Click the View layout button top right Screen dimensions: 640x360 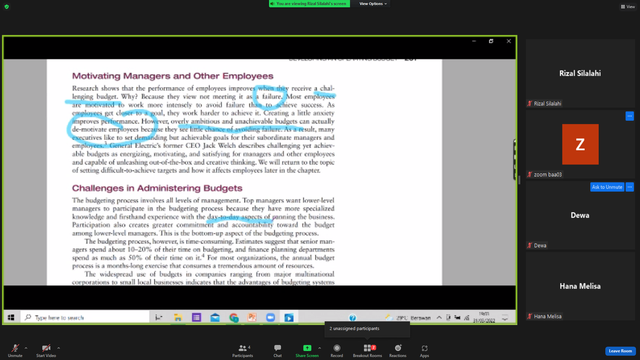628,7
